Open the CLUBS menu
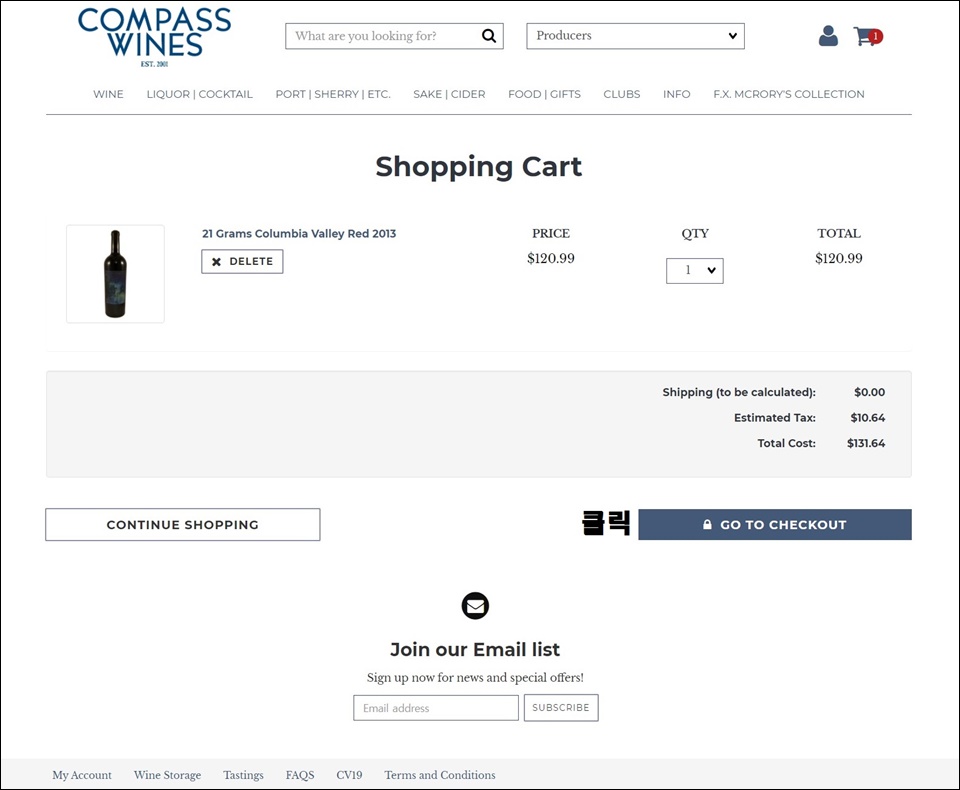The width and height of the screenshot is (960, 790). (622, 94)
